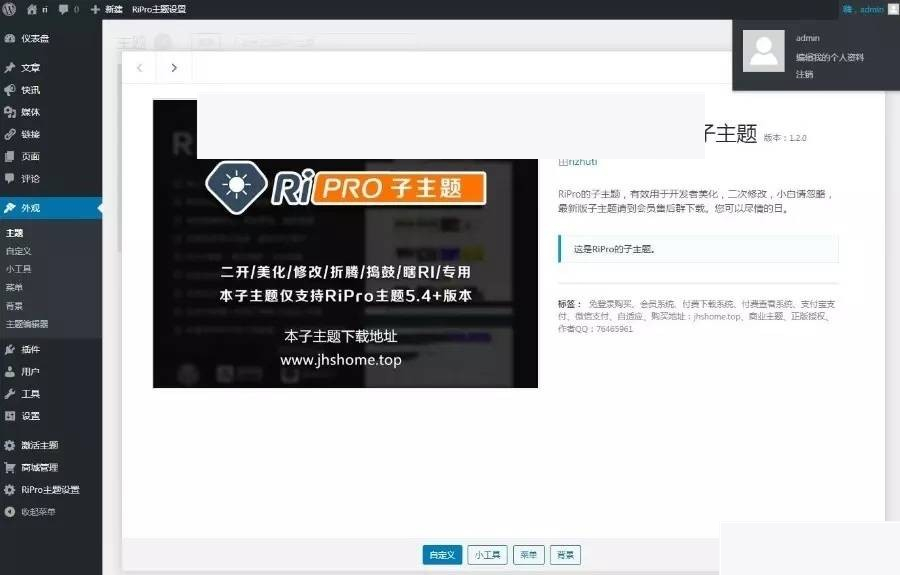
Task: Click the RiPro 子主题 screenshot image
Action: [x=345, y=270]
